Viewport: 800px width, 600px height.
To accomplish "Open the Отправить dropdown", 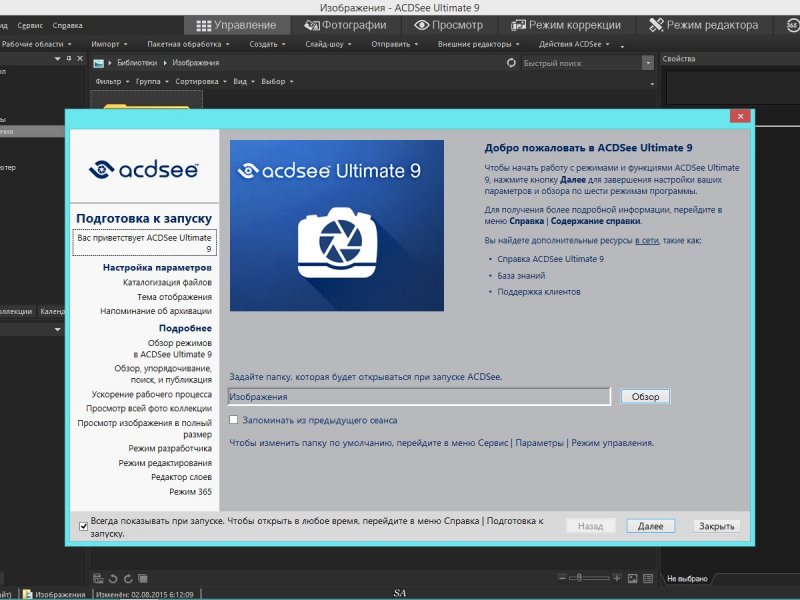I will point(395,44).
